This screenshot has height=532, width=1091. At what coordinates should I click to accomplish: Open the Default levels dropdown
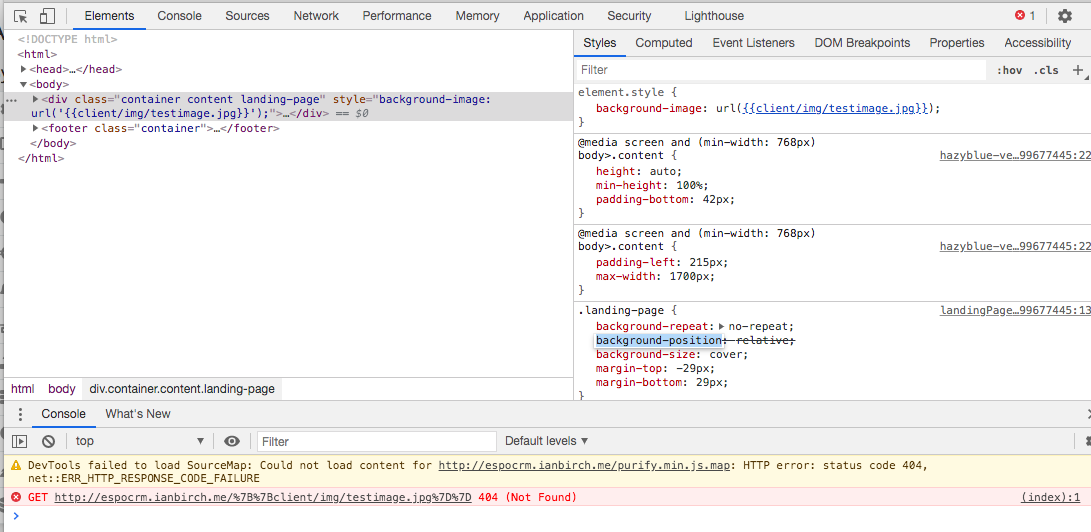tap(546, 441)
